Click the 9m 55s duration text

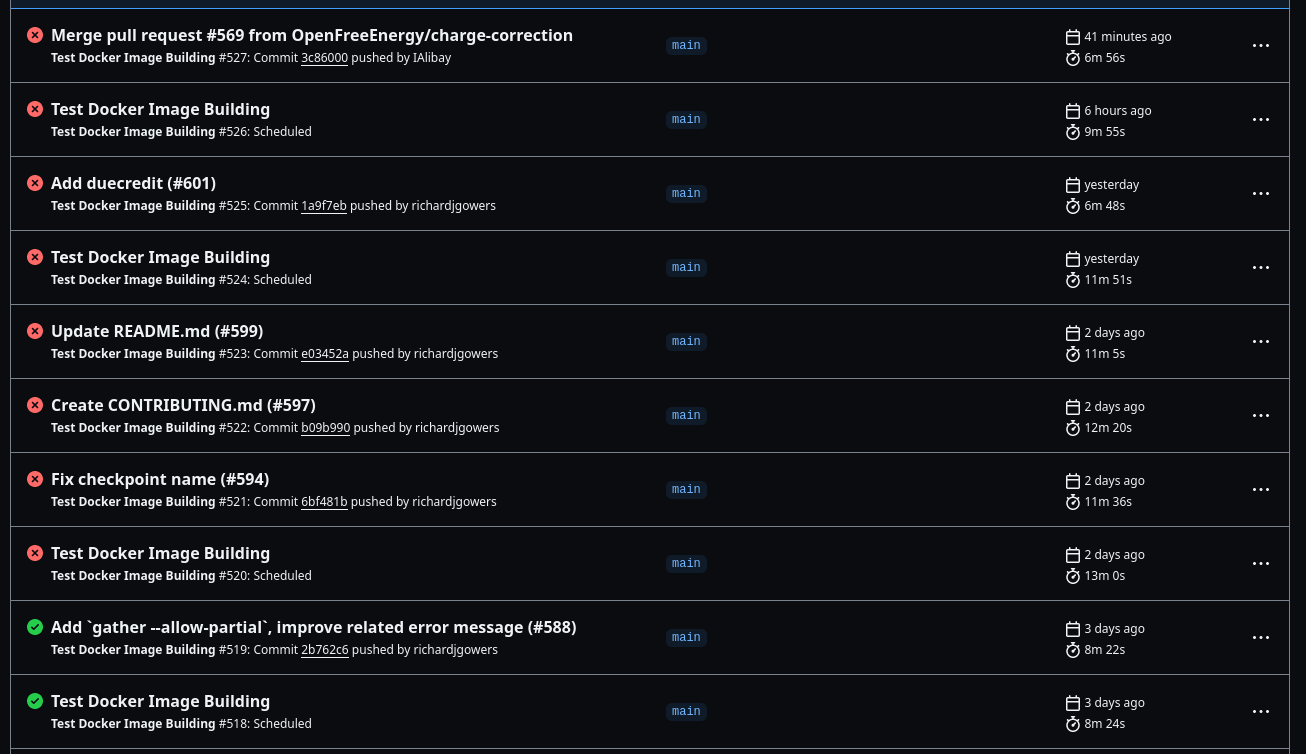(1105, 132)
